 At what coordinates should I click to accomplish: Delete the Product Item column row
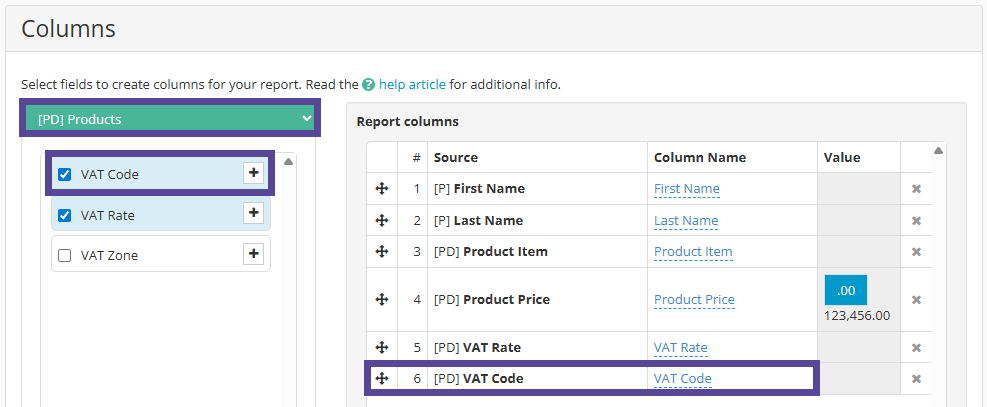click(915, 252)
